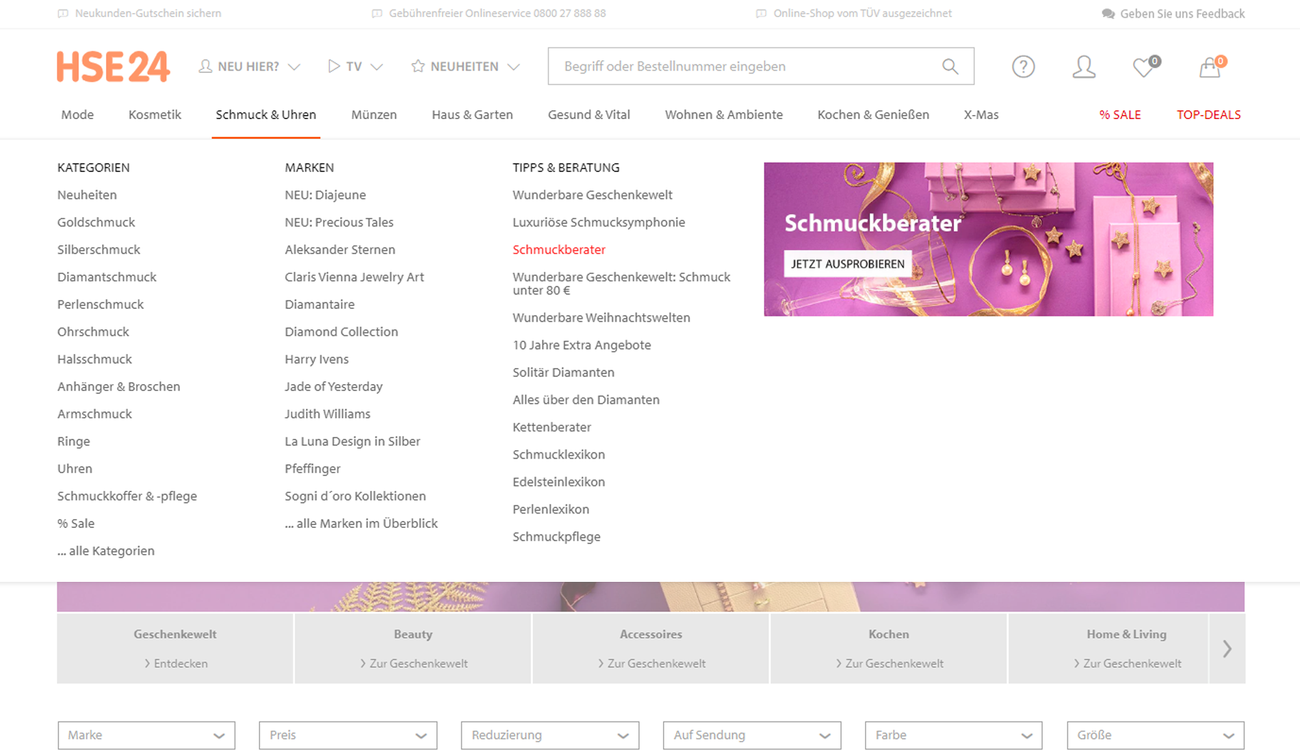Click '... alle Marken im Überblick' link
The image size is (1300, 753).
361,523
